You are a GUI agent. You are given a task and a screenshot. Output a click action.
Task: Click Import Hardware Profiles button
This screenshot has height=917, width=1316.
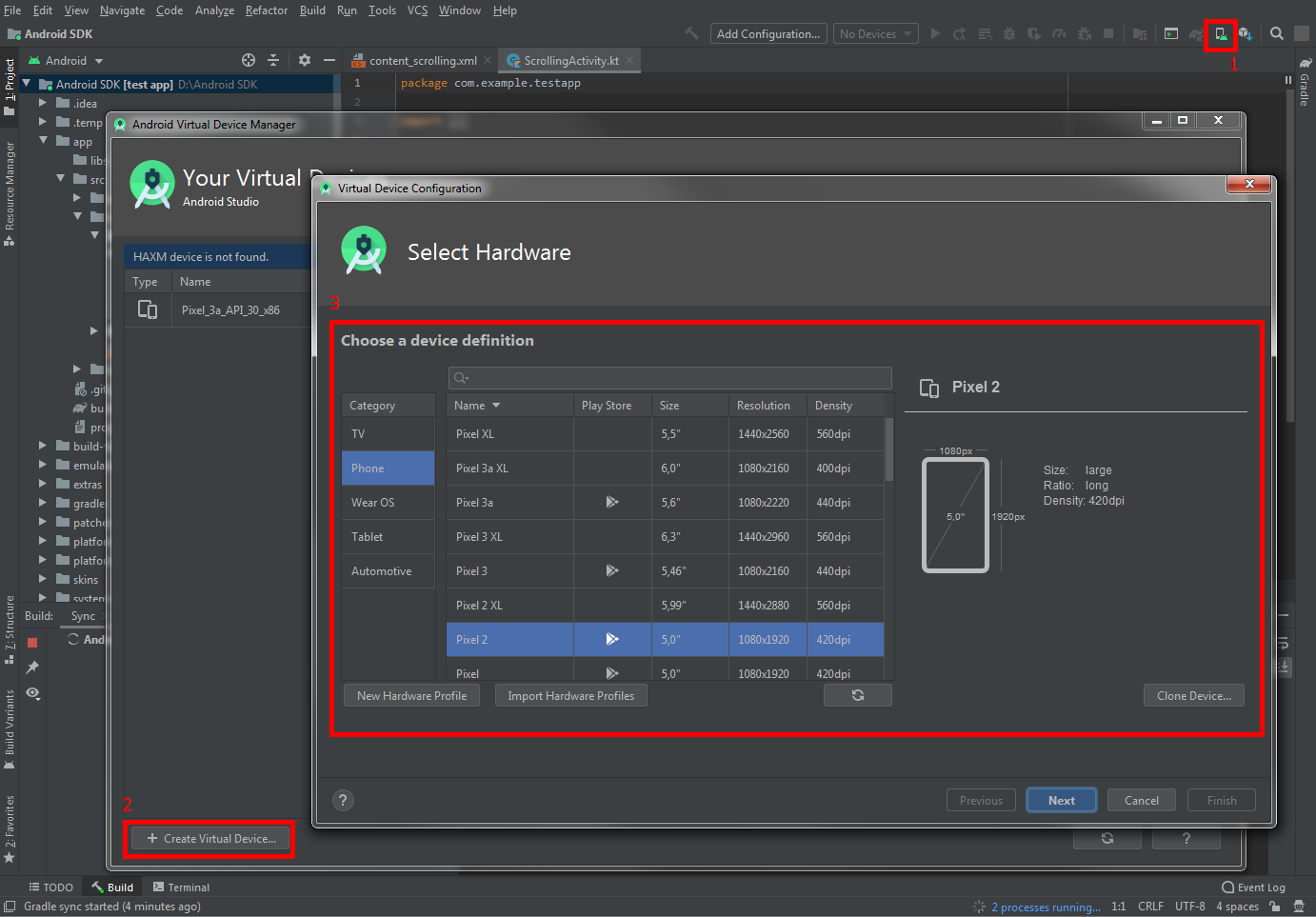[x=571, y=696]
